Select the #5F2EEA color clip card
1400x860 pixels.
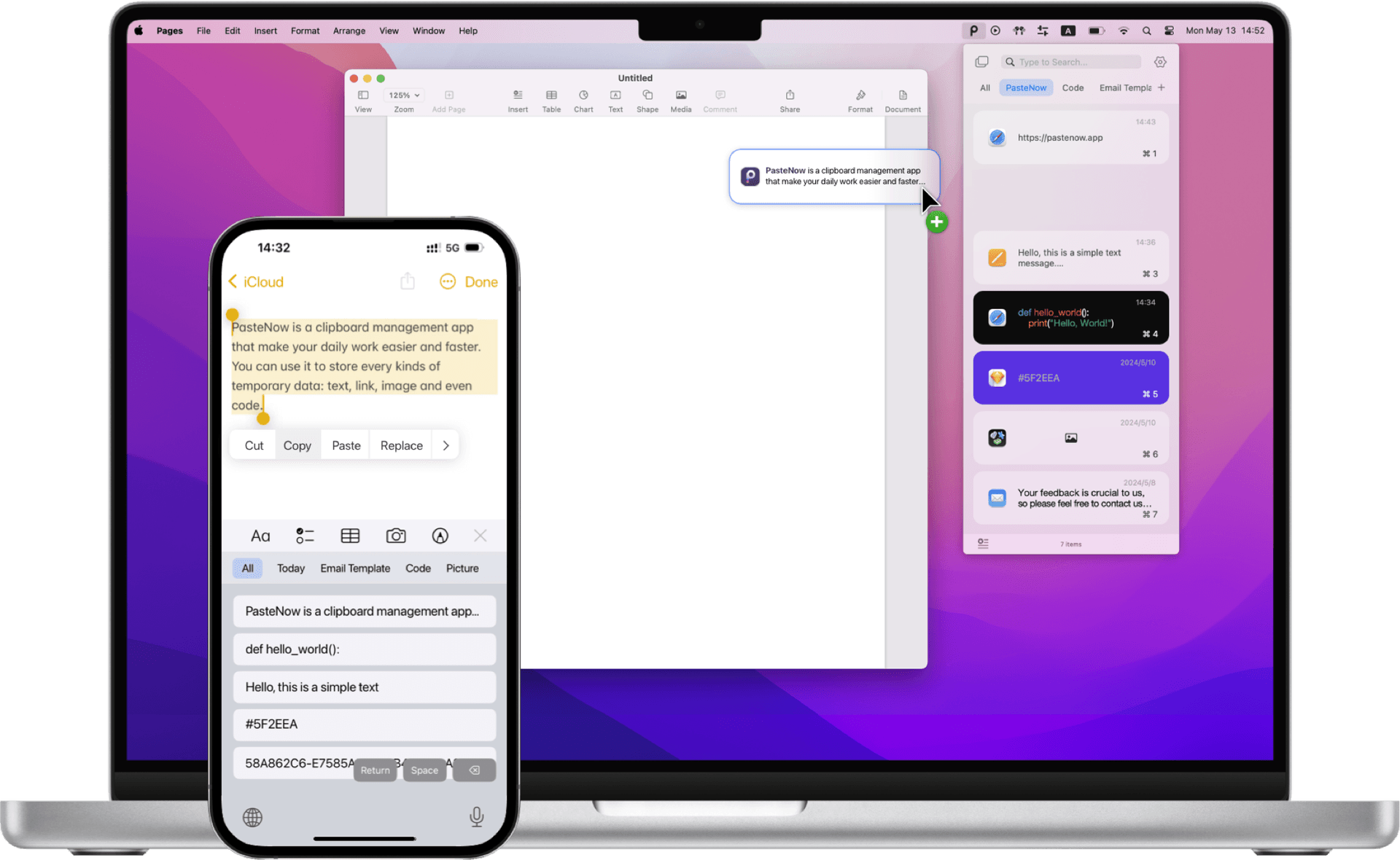1070,378
